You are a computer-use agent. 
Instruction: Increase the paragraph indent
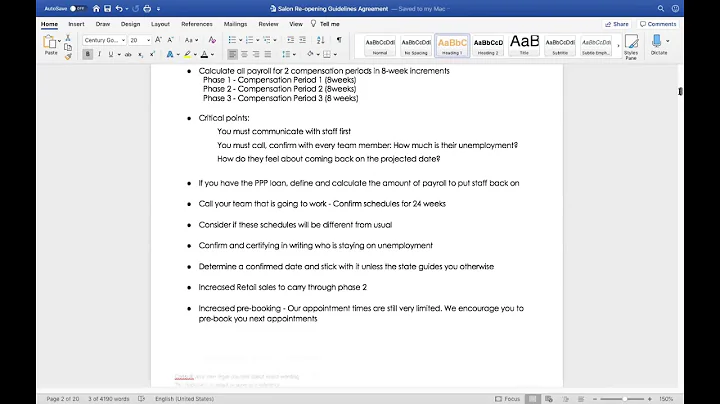302,40
